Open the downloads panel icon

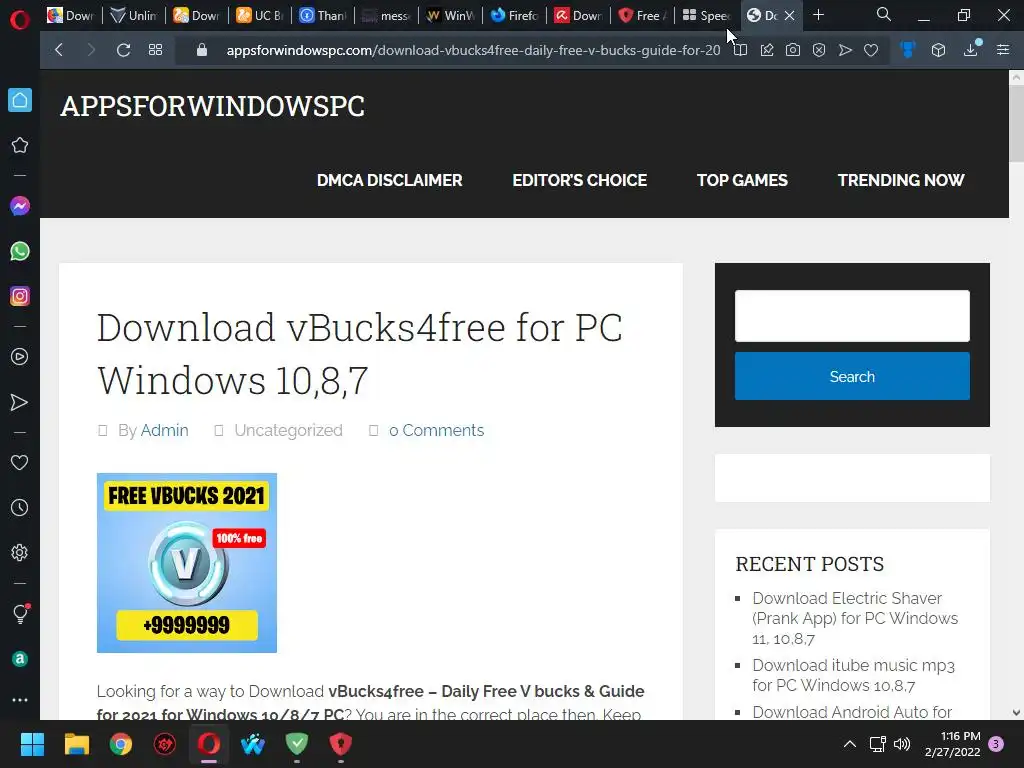pyautogui.click(x=971, y=49)
